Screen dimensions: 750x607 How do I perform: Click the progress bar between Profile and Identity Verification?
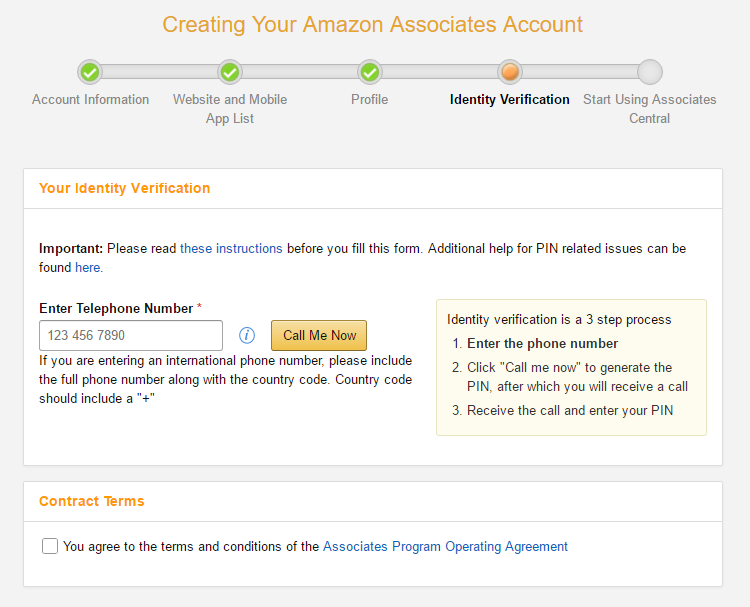click(x=440, y=72)
